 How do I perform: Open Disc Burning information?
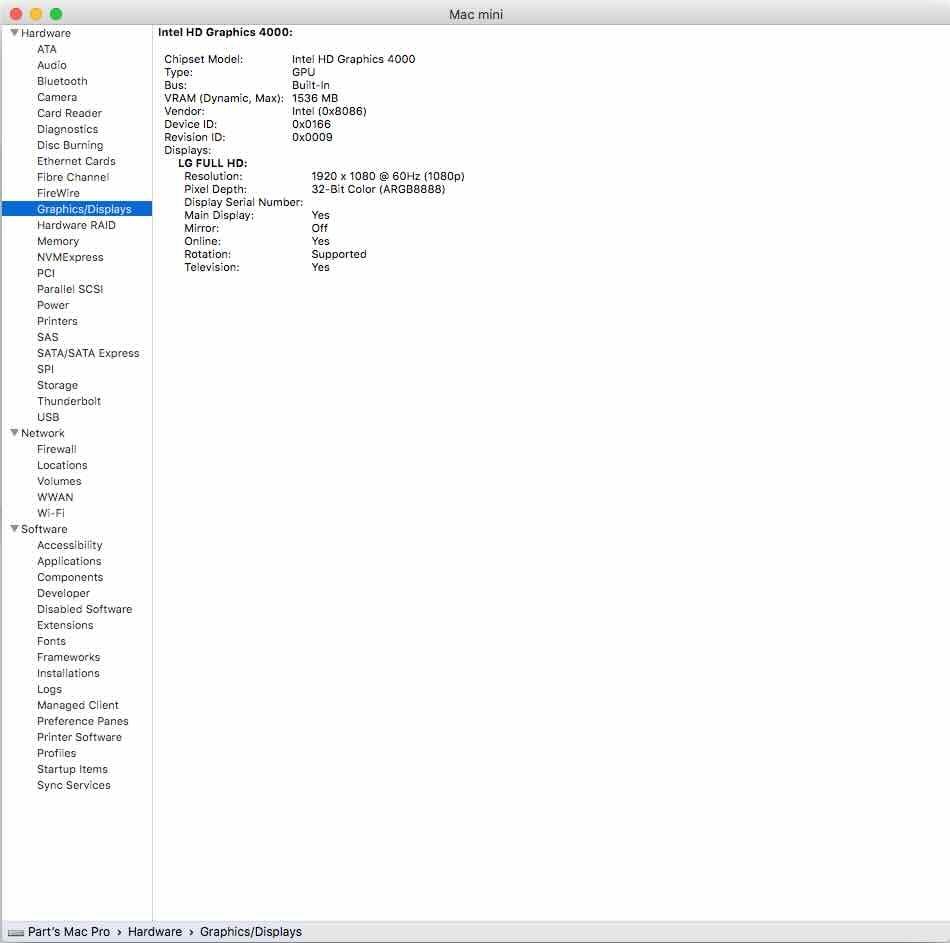pyautogui.click(x=70, y=145)
